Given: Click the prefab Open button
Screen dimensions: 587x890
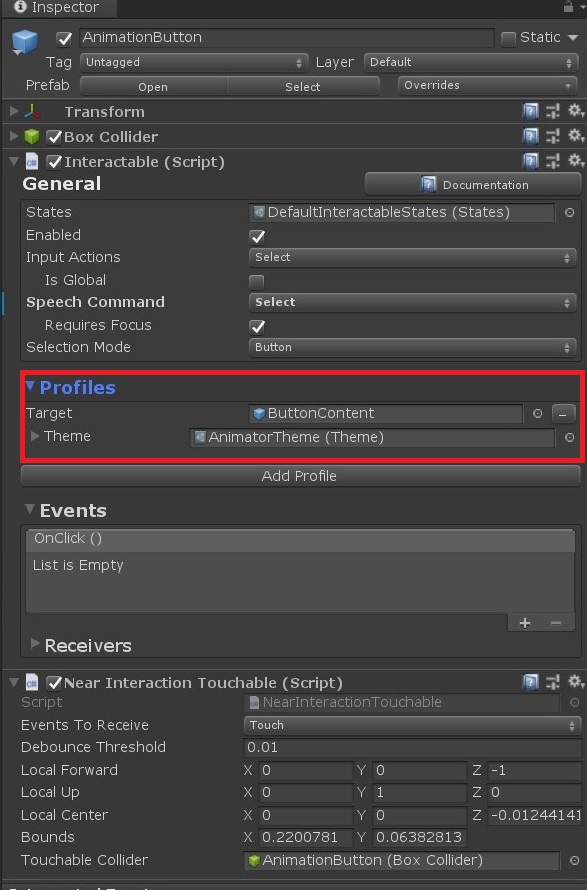Looking at the screenshot, I should click(153, 87).
